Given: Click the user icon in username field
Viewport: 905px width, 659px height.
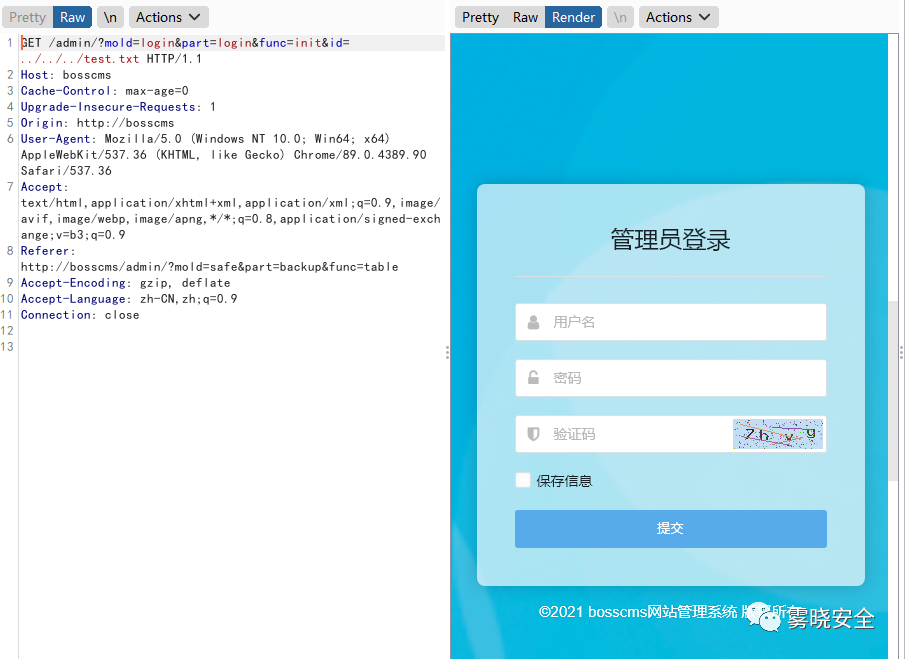Looking at the screenshot, I should 533,322.
